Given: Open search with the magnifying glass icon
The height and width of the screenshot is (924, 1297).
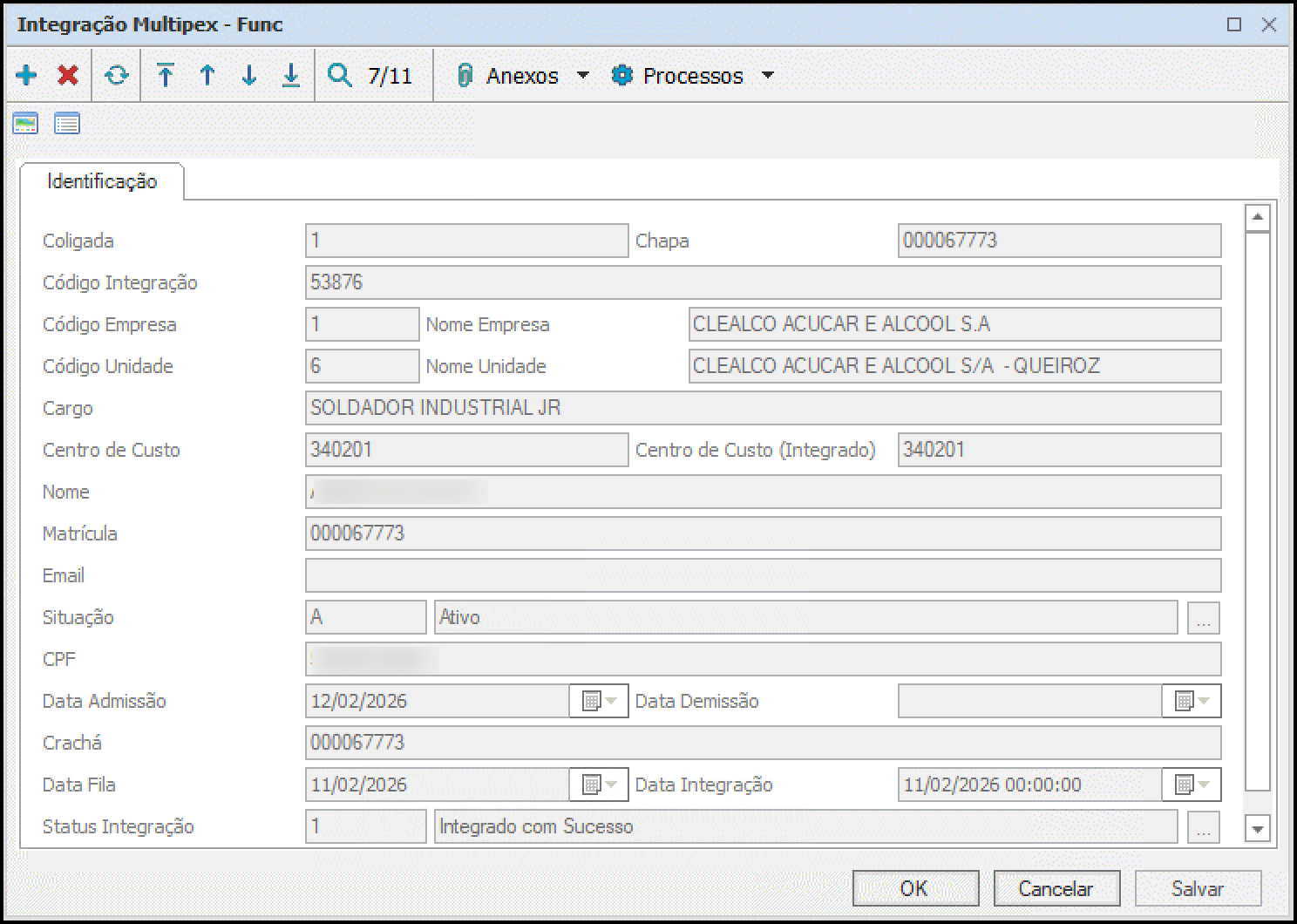Looking at the screenshot, I should click(x=340, y=76).
